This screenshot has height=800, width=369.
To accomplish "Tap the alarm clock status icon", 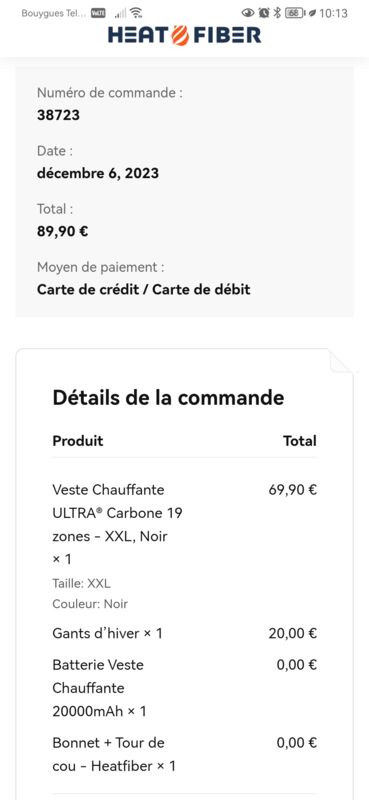I will (x=264, y=13).
